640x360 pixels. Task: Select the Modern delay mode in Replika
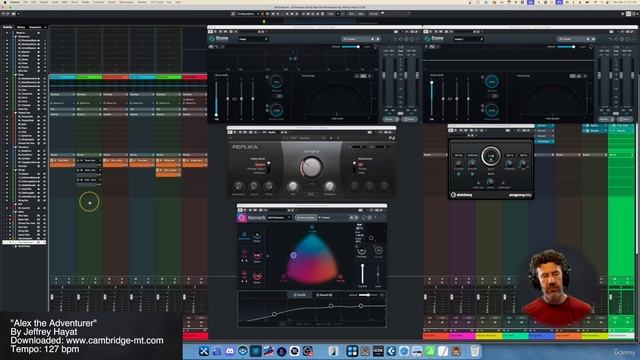[x=260, y=164]
